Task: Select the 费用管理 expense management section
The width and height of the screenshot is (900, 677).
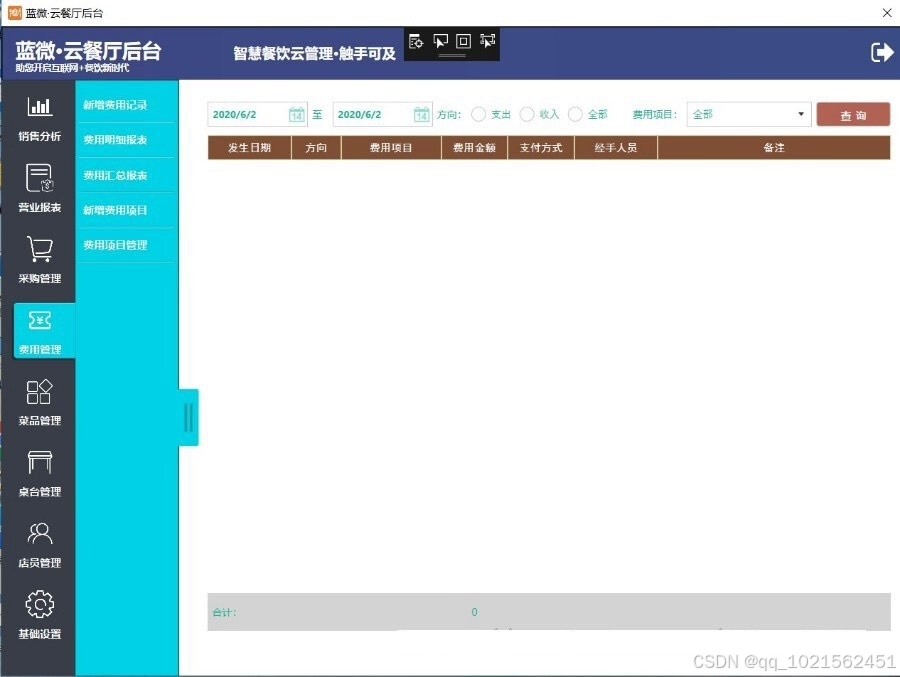Action: coord(45,331)
